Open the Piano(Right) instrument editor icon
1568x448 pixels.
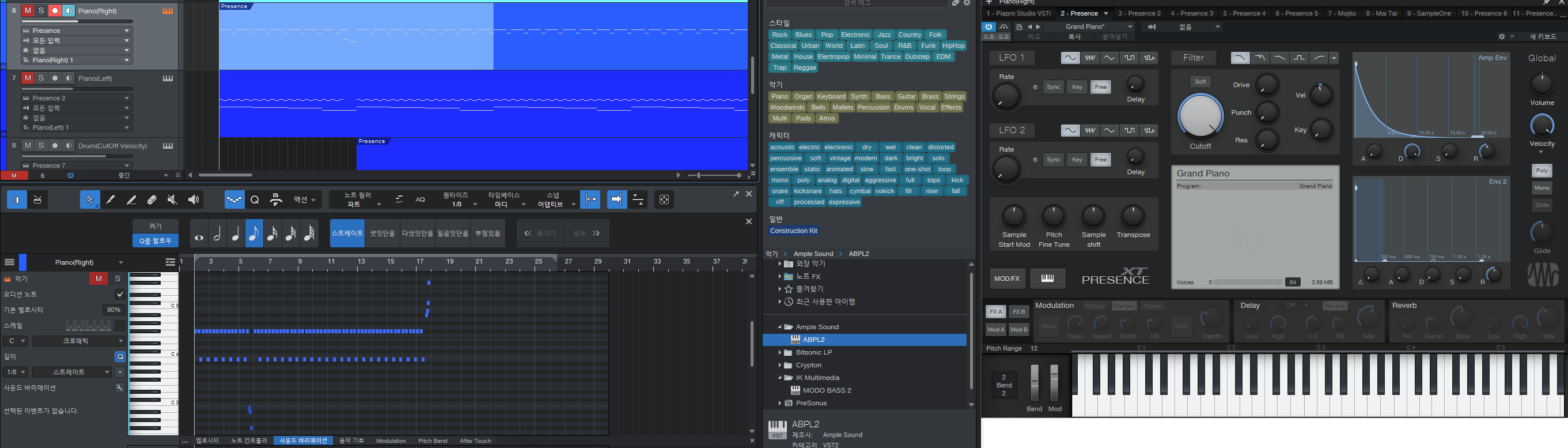point(168,11)
